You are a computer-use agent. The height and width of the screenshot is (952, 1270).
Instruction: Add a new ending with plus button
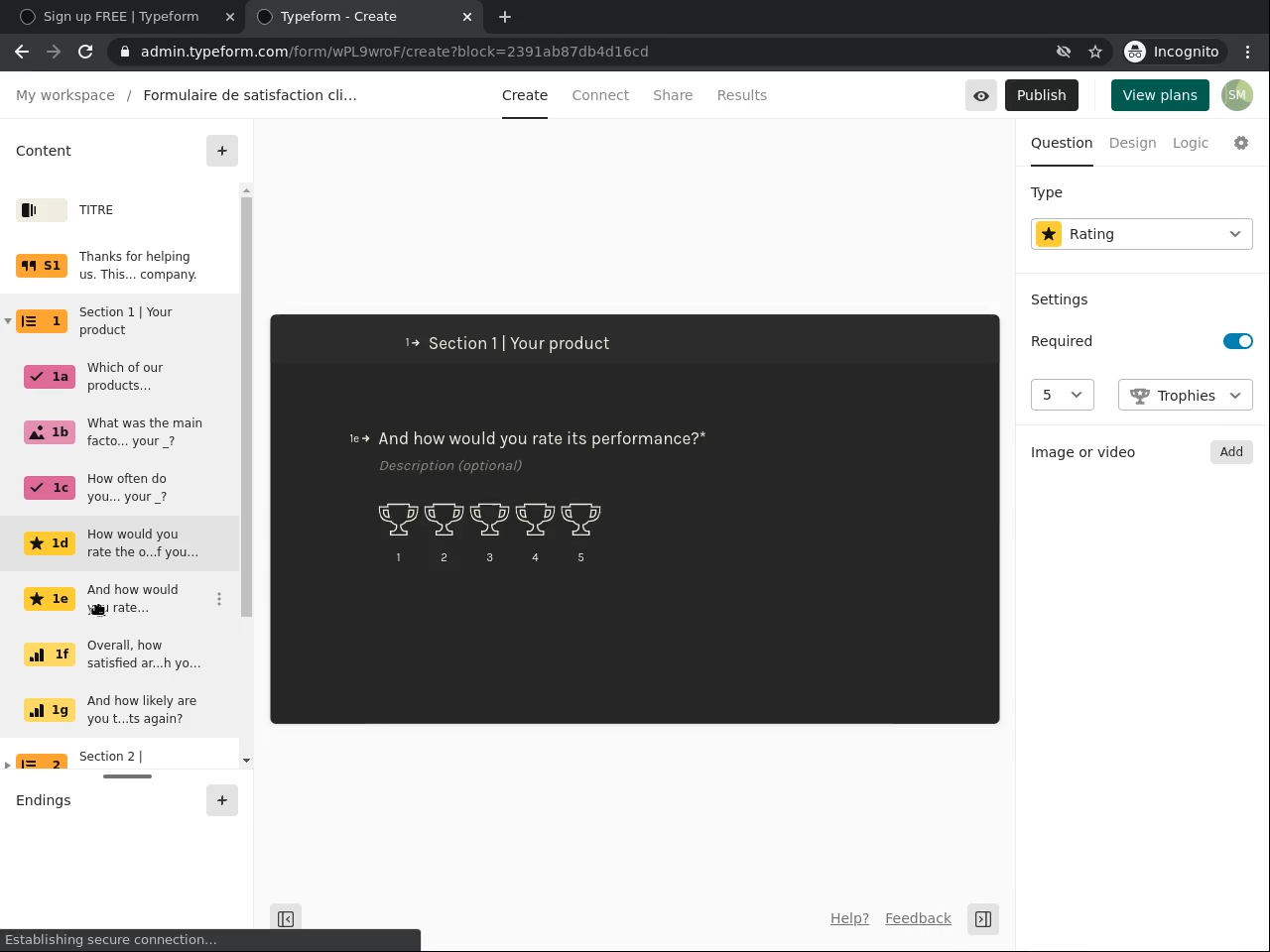click(222, 800)
